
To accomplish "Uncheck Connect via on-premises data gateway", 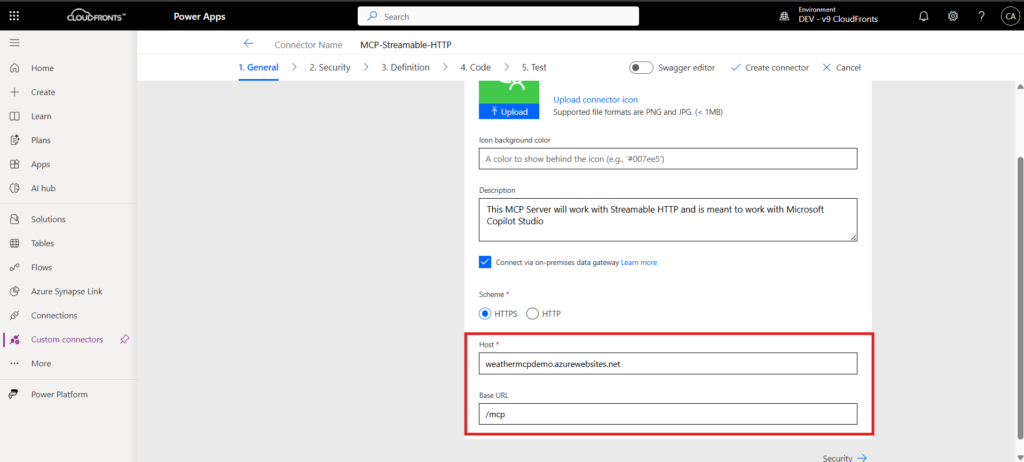I will click(485, 261).
